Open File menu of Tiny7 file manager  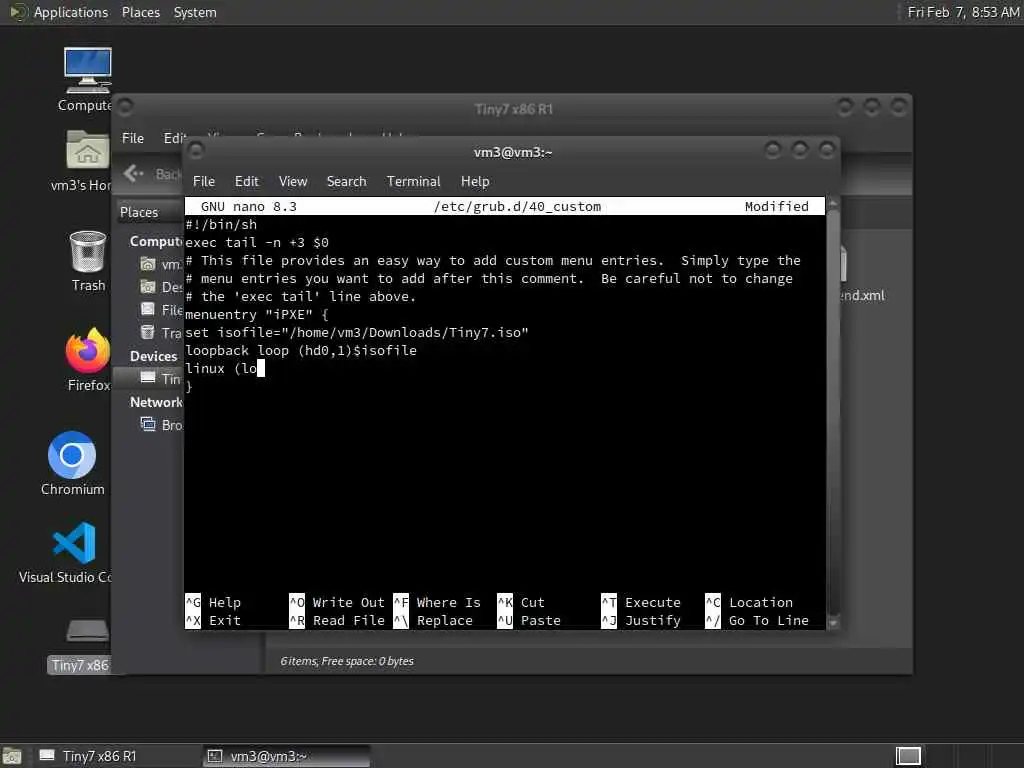(133, 138)
